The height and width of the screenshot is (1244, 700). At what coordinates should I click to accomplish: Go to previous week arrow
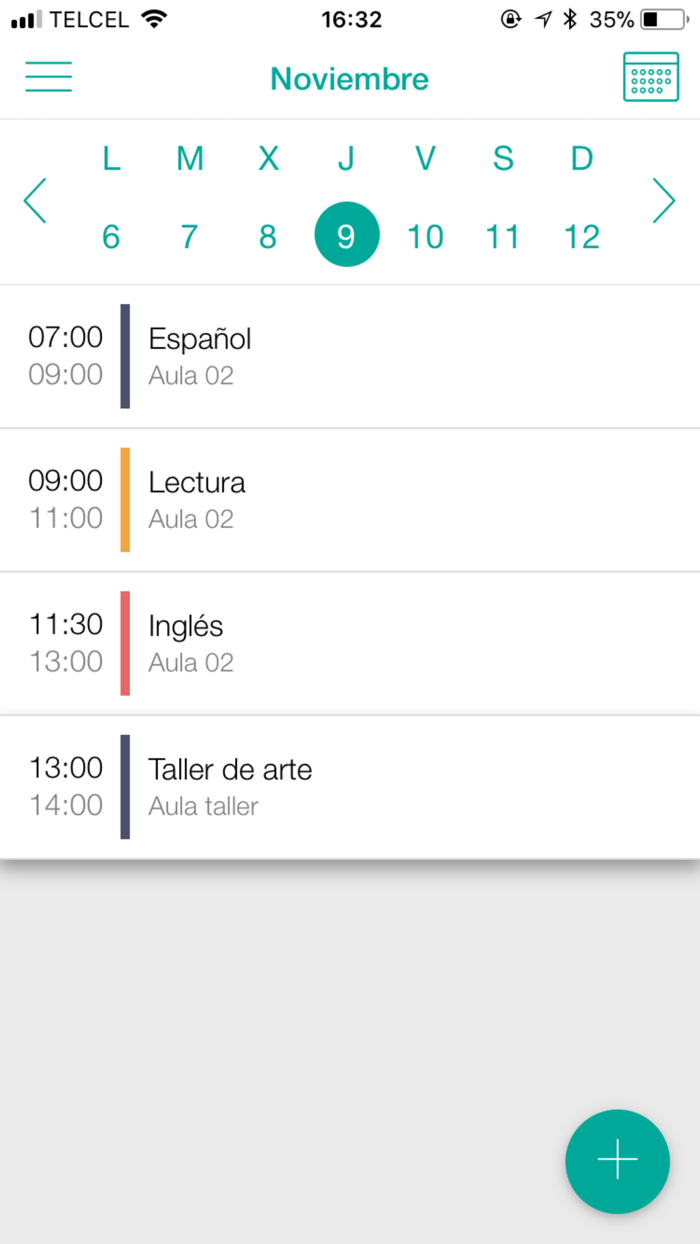(35, 200)
